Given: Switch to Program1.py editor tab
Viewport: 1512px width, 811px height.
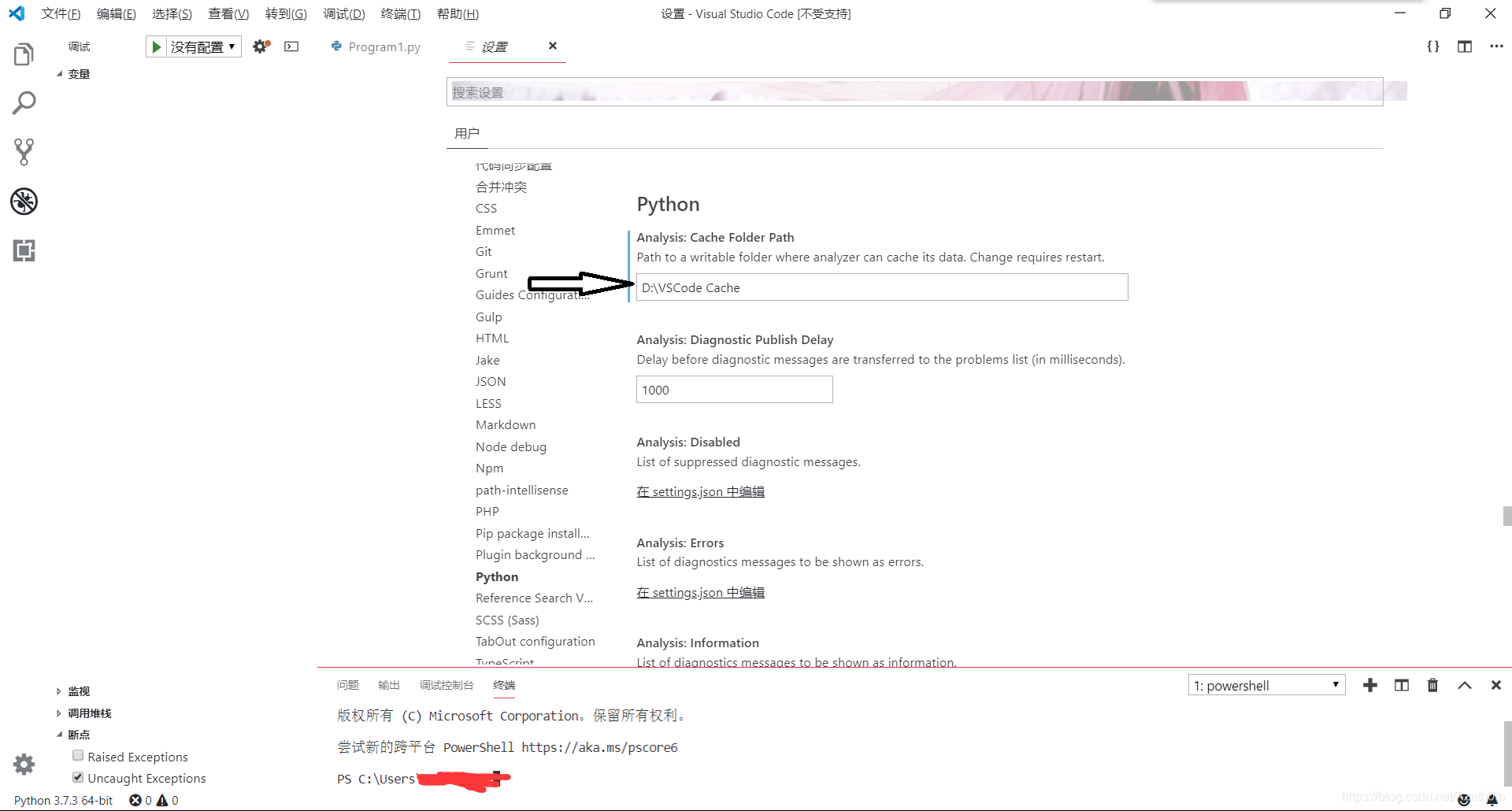Looking at the screenshot, I should (376, 46).
